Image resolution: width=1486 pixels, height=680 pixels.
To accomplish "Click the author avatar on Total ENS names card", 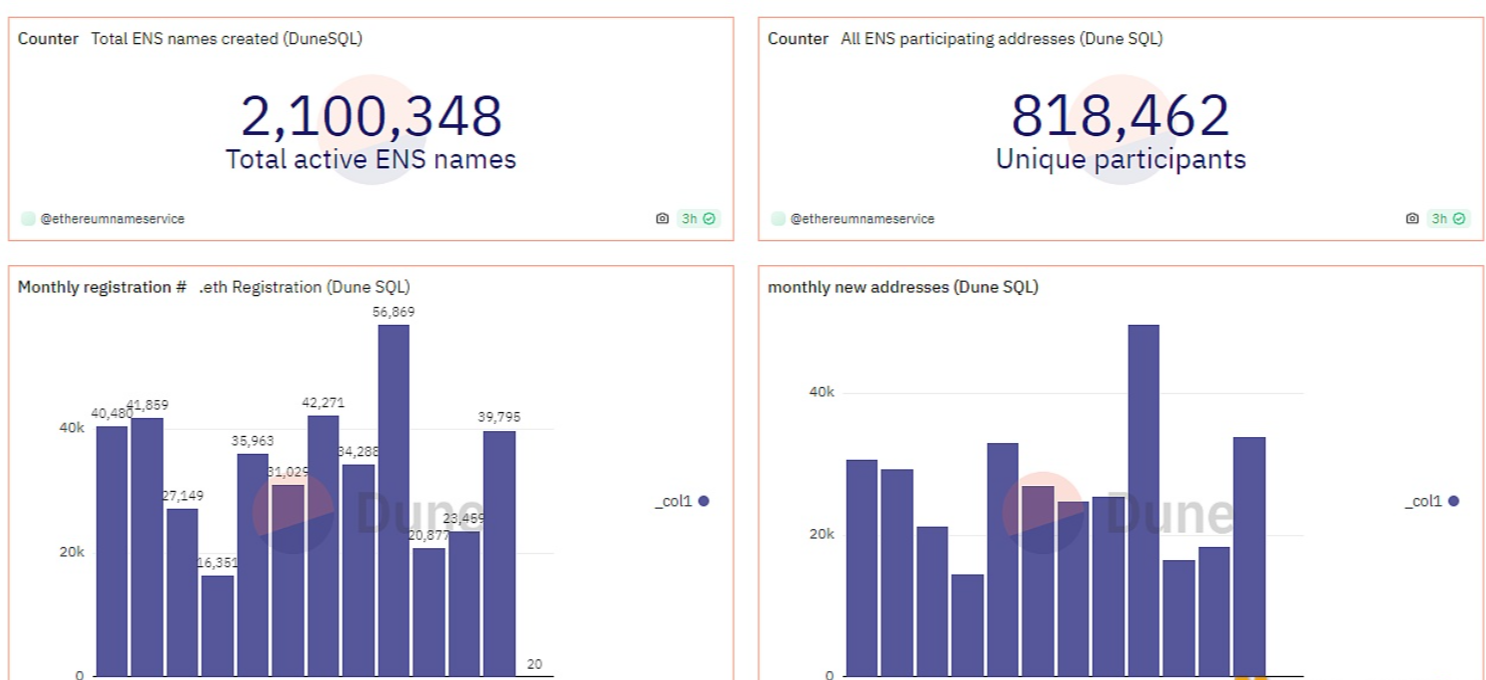I will [28, 218].
